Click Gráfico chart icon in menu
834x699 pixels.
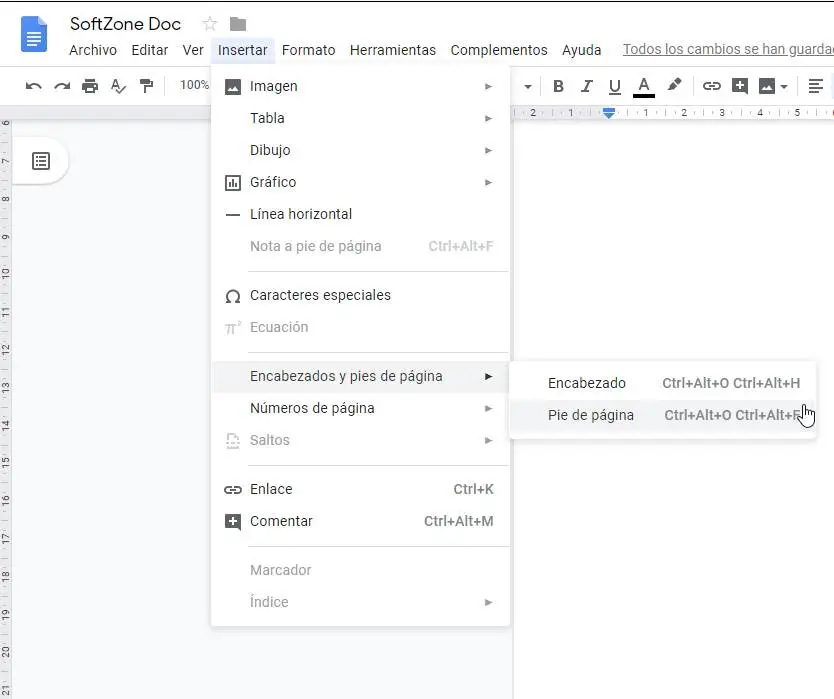232,182
